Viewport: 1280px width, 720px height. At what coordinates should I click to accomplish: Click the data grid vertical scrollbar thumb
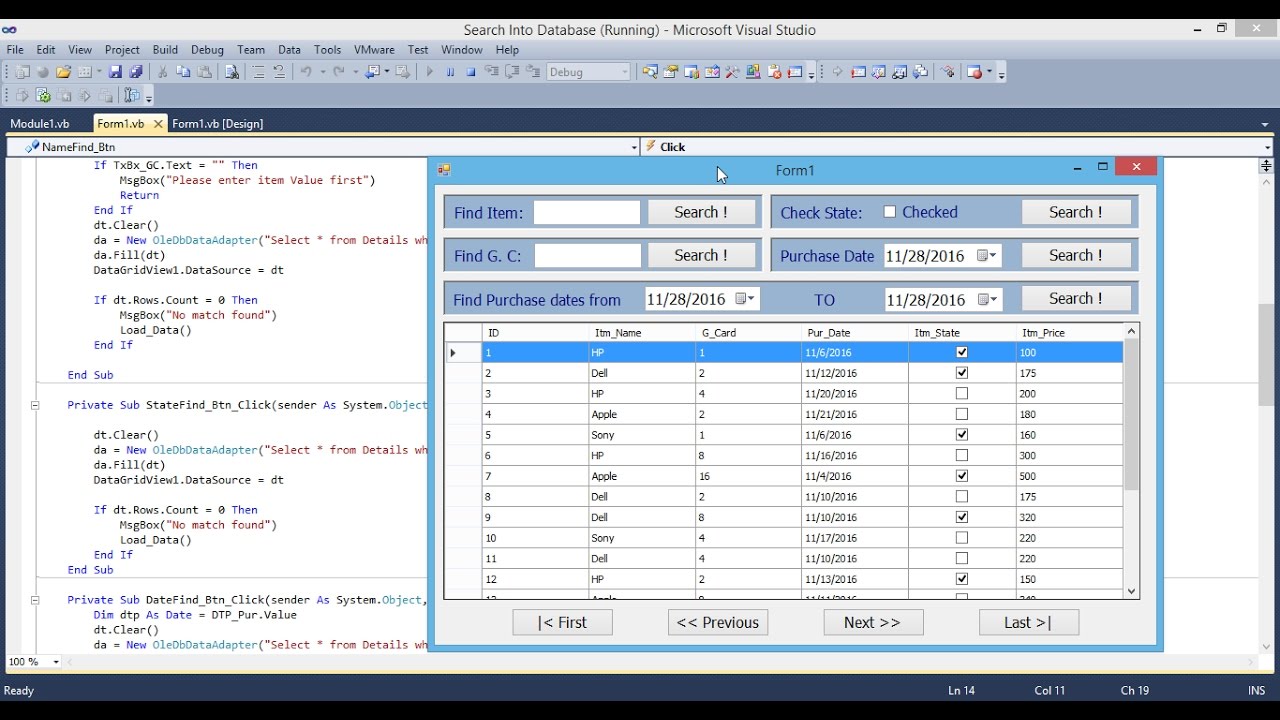pyautogui.click(x=1132, y=414)
